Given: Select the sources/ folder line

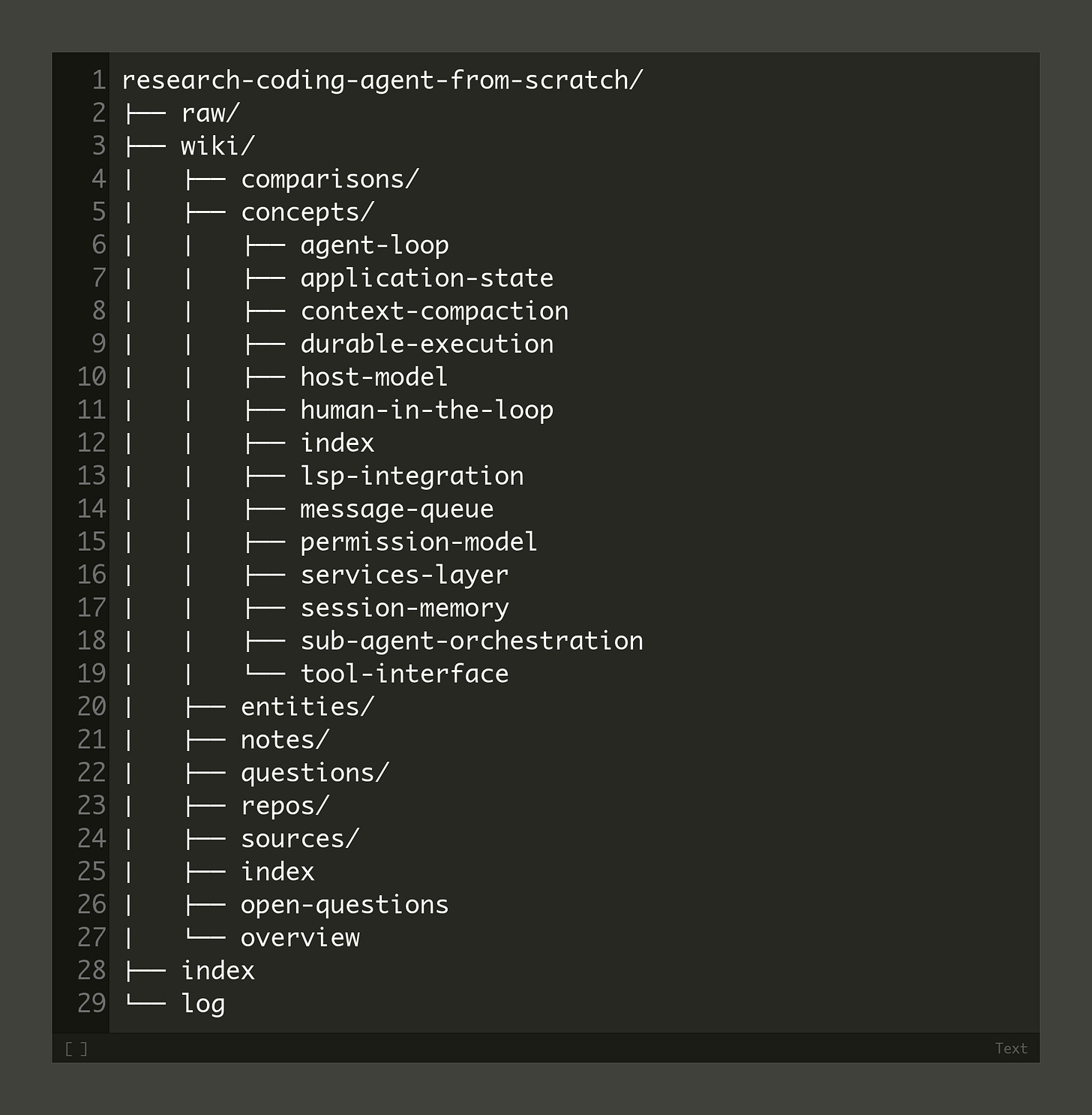Looking at the screenshot, I should click(x=299, y=840).
